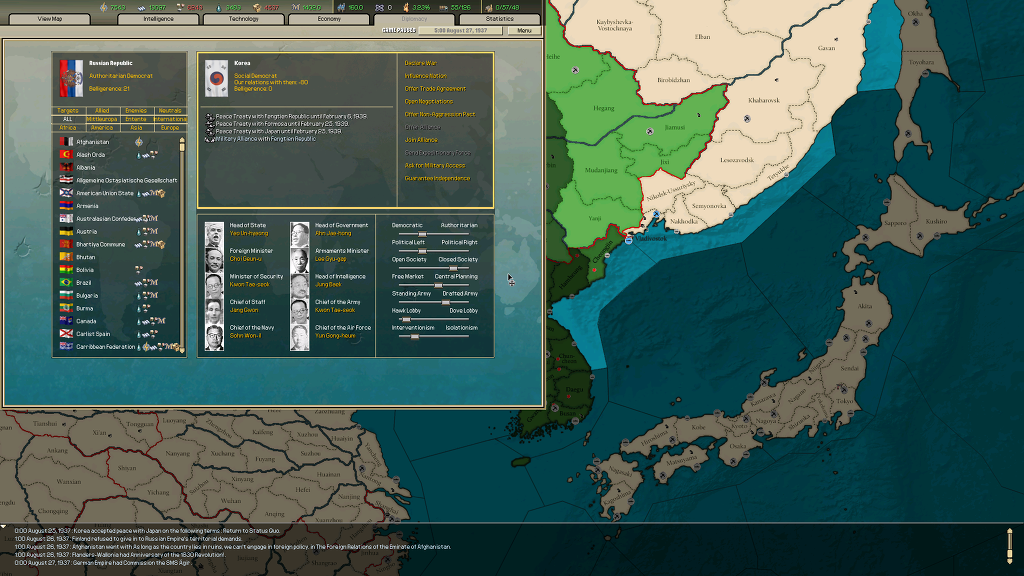Click the Korea flag in the diplomacy panel

coord(217,78)
